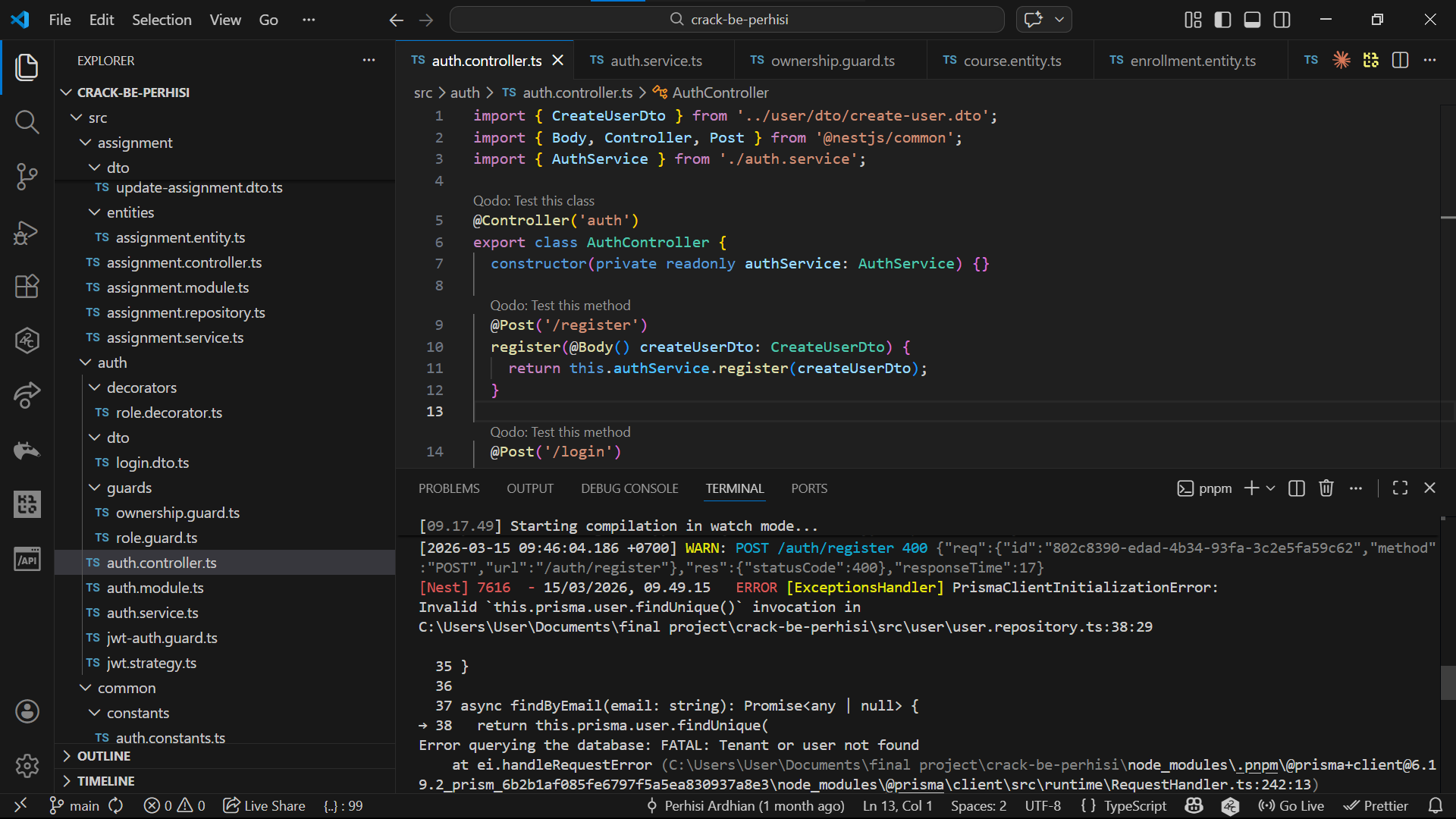Toggle Primary Side Bar visibility

pos(1222,20)
